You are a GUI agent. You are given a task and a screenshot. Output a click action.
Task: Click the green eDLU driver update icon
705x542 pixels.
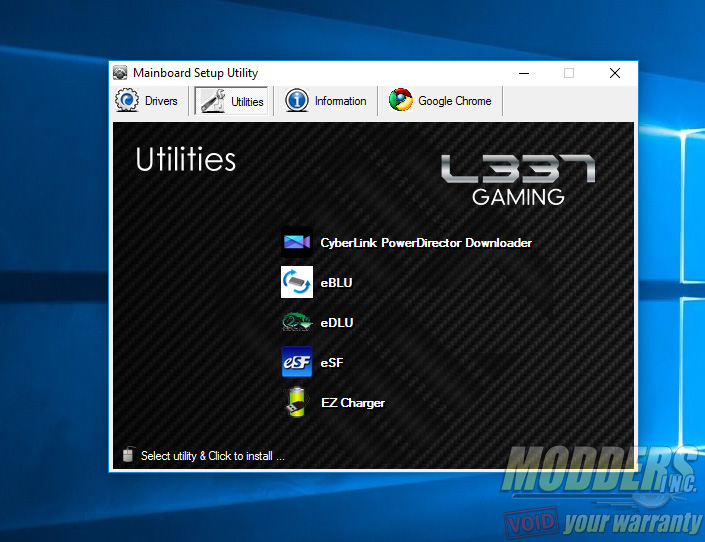tap(297, 322)
